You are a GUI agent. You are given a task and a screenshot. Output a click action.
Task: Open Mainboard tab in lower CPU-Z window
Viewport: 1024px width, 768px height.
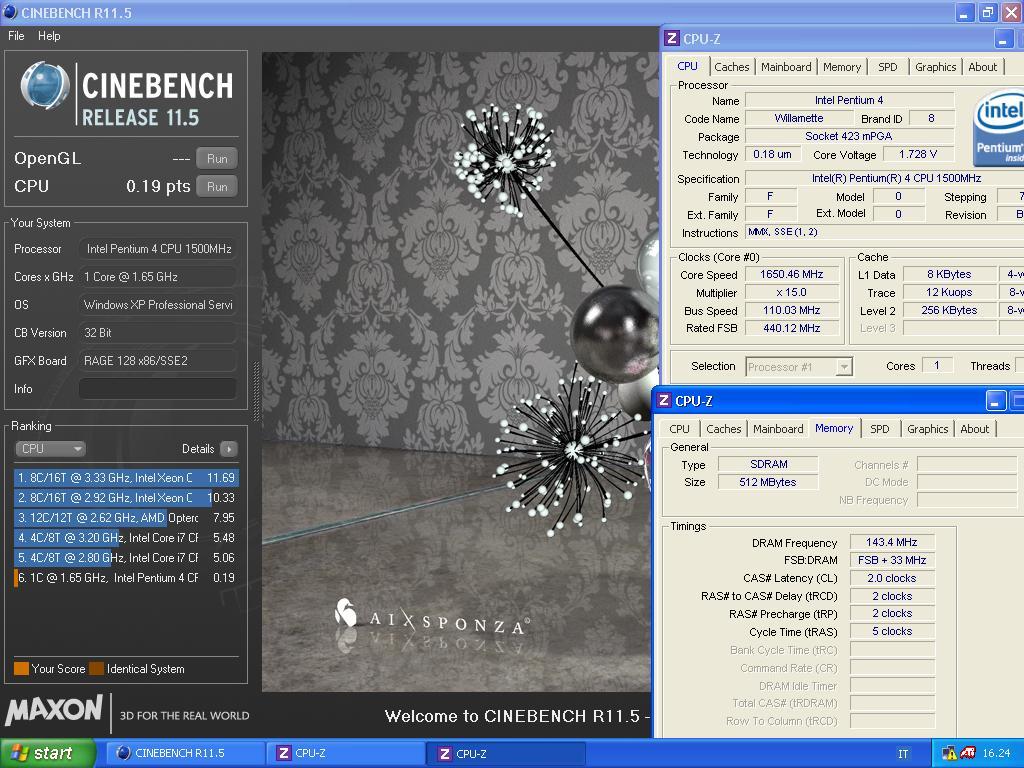(778, 429)
